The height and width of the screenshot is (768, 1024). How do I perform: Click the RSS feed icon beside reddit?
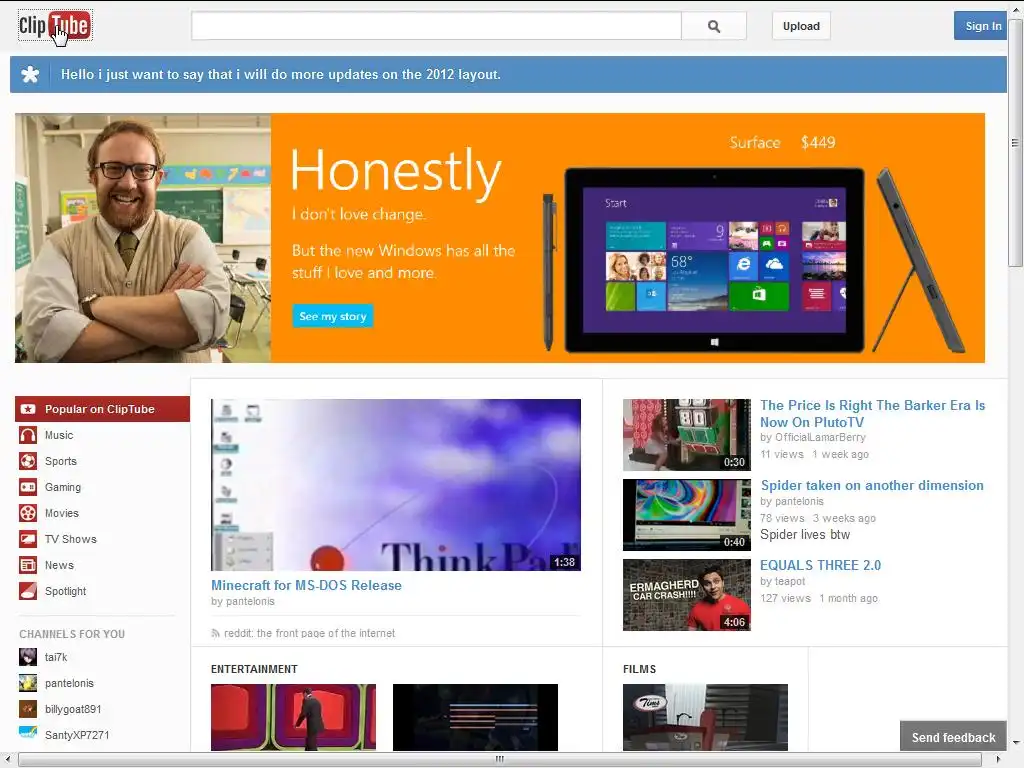216,633
